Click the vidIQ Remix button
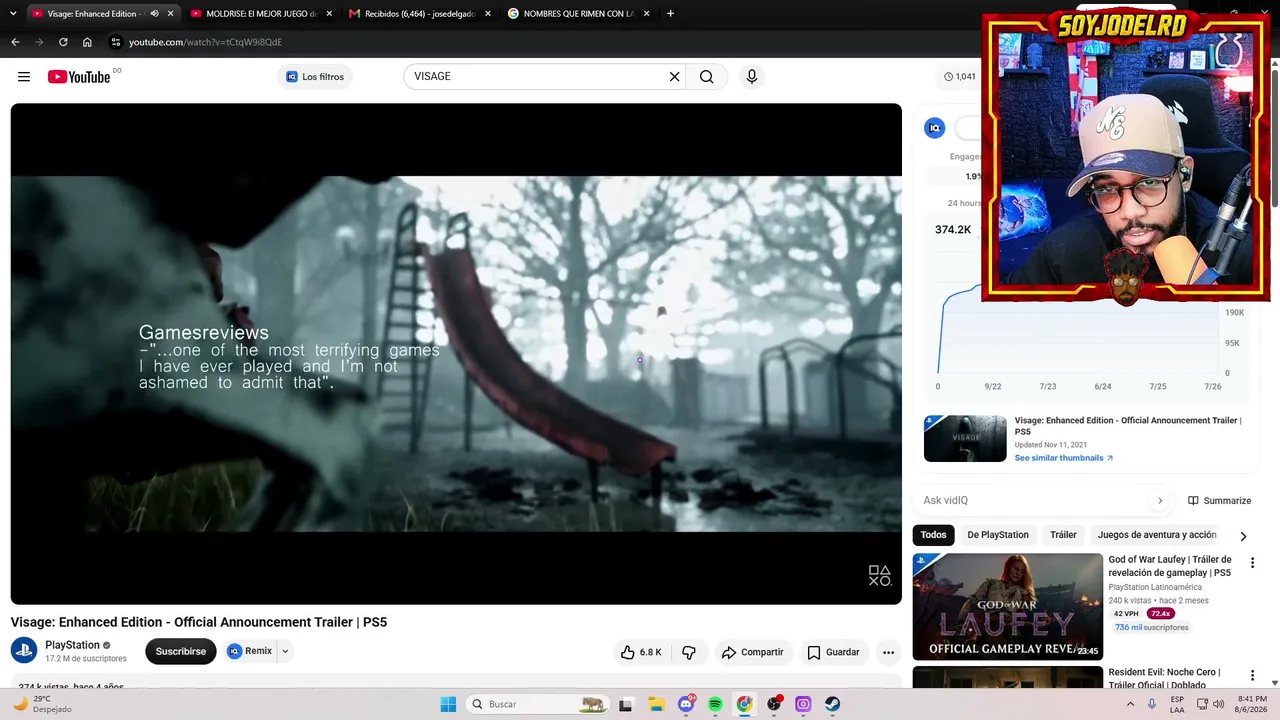The height and width of the screenshot is (720, 1280). point(250,651)
